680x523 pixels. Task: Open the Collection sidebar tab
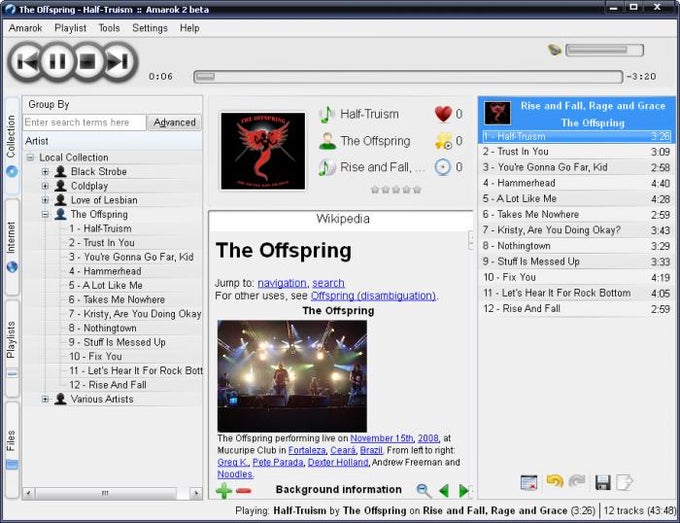12,145
